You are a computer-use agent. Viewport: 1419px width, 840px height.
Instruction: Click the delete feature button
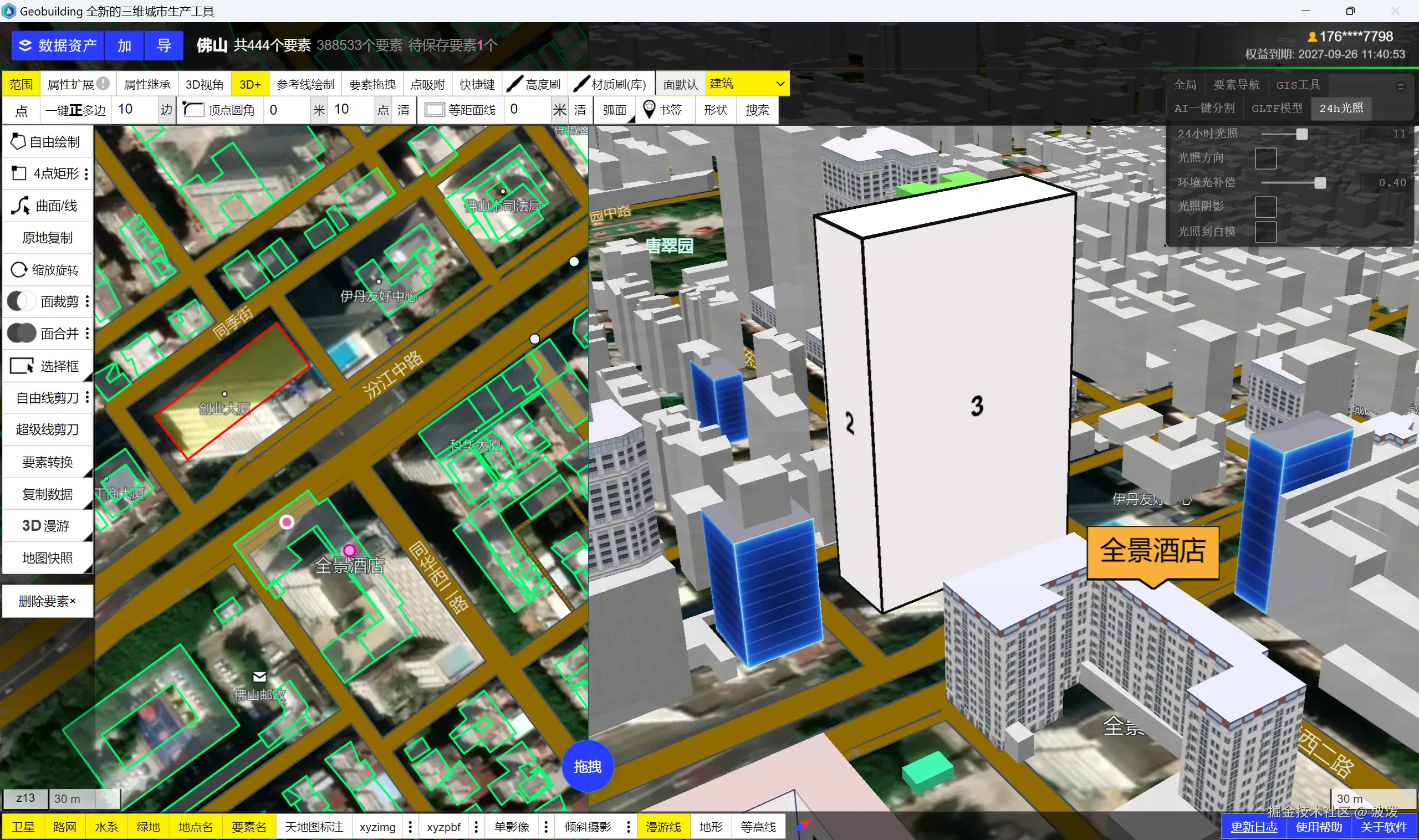(48, 601)
